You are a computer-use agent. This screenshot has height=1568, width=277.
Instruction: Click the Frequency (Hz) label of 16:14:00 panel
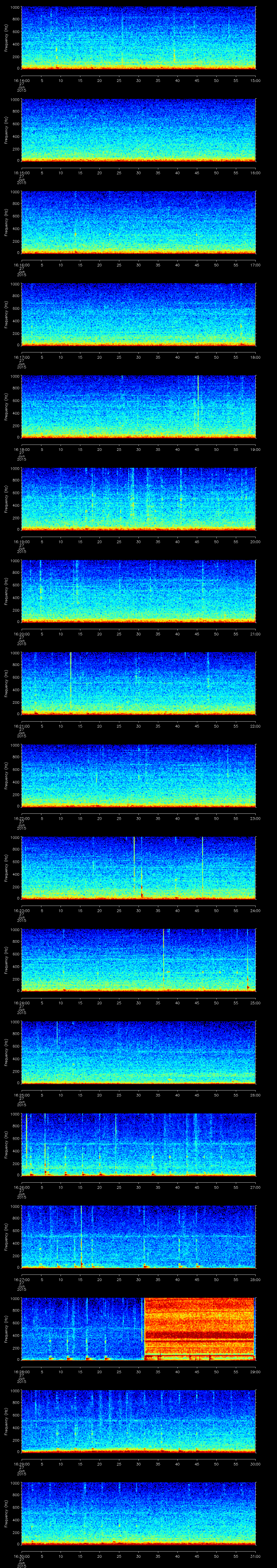point(6,38)
